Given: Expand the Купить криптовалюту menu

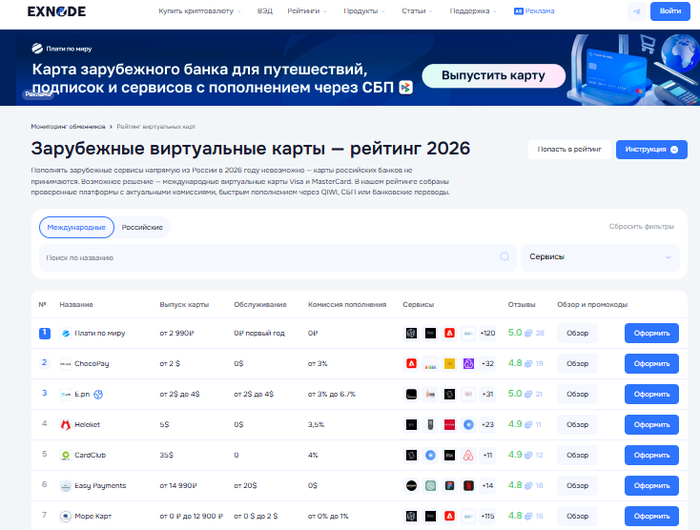Looking at the screenshot, I should pos(199,12).
